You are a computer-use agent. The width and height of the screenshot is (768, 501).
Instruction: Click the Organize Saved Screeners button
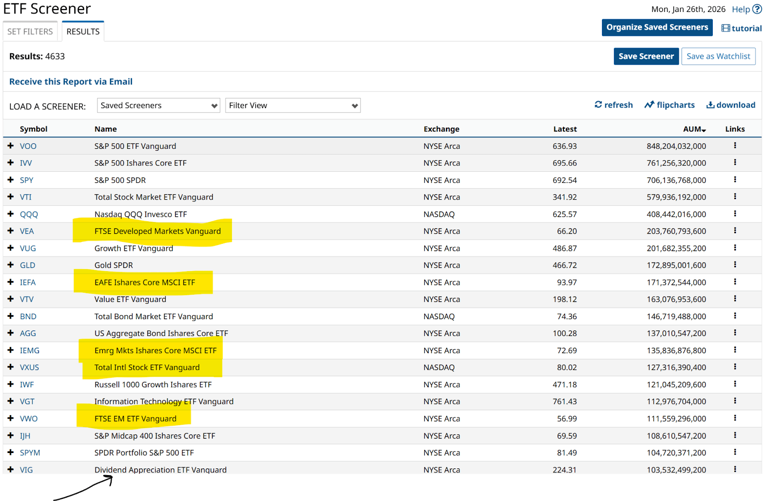click(x=657, y=27)
